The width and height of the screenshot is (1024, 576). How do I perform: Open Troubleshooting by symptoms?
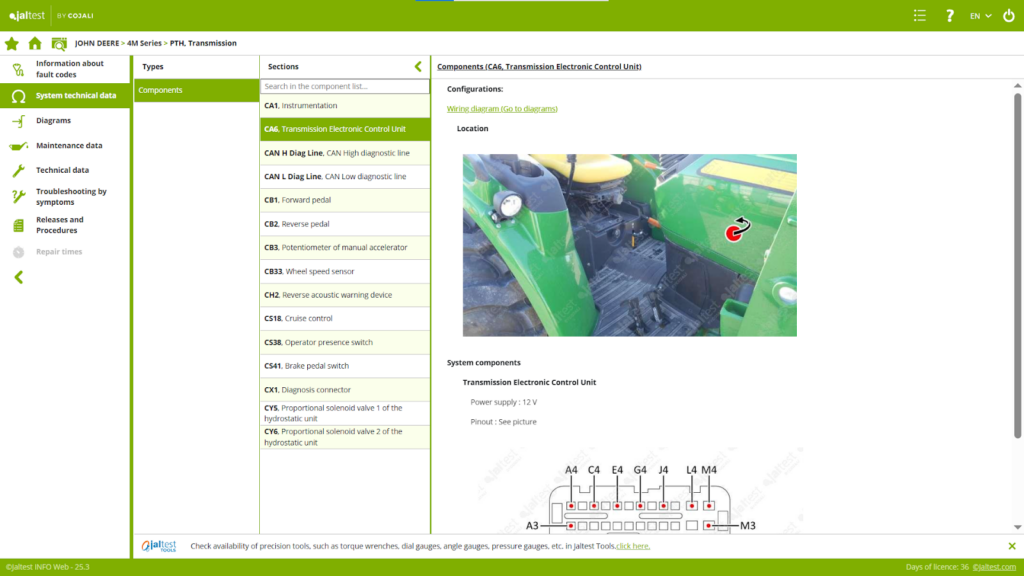point(71,197)
